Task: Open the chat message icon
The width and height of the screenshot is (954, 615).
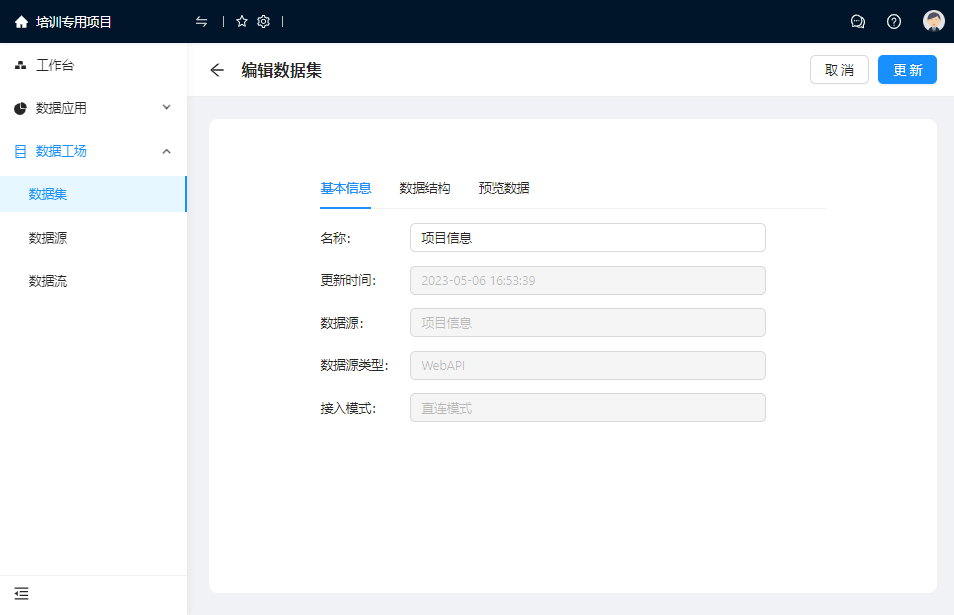Action: coord(857,22)
